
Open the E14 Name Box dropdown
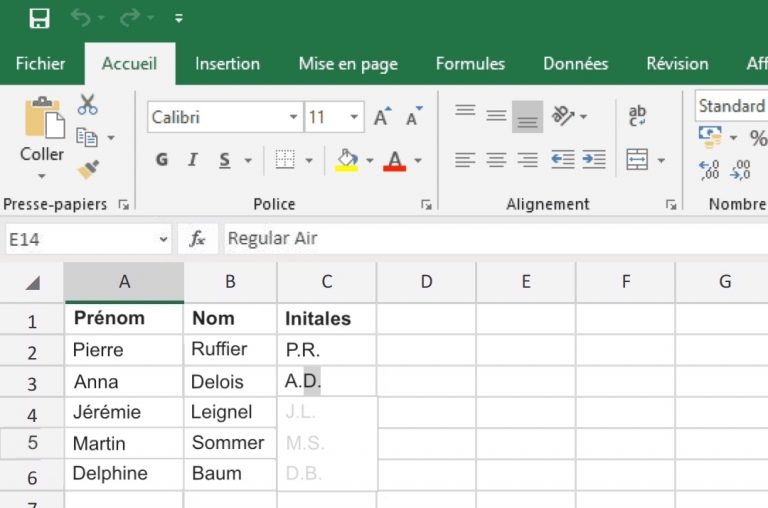click(x=164, y=239)
